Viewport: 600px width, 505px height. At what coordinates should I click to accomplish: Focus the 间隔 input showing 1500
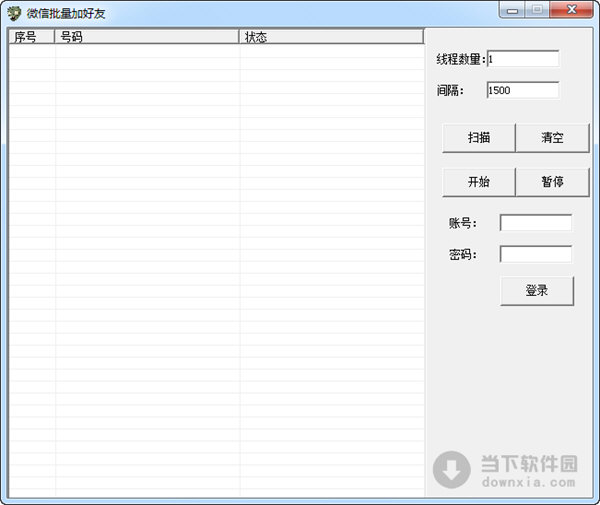[523, 90]
